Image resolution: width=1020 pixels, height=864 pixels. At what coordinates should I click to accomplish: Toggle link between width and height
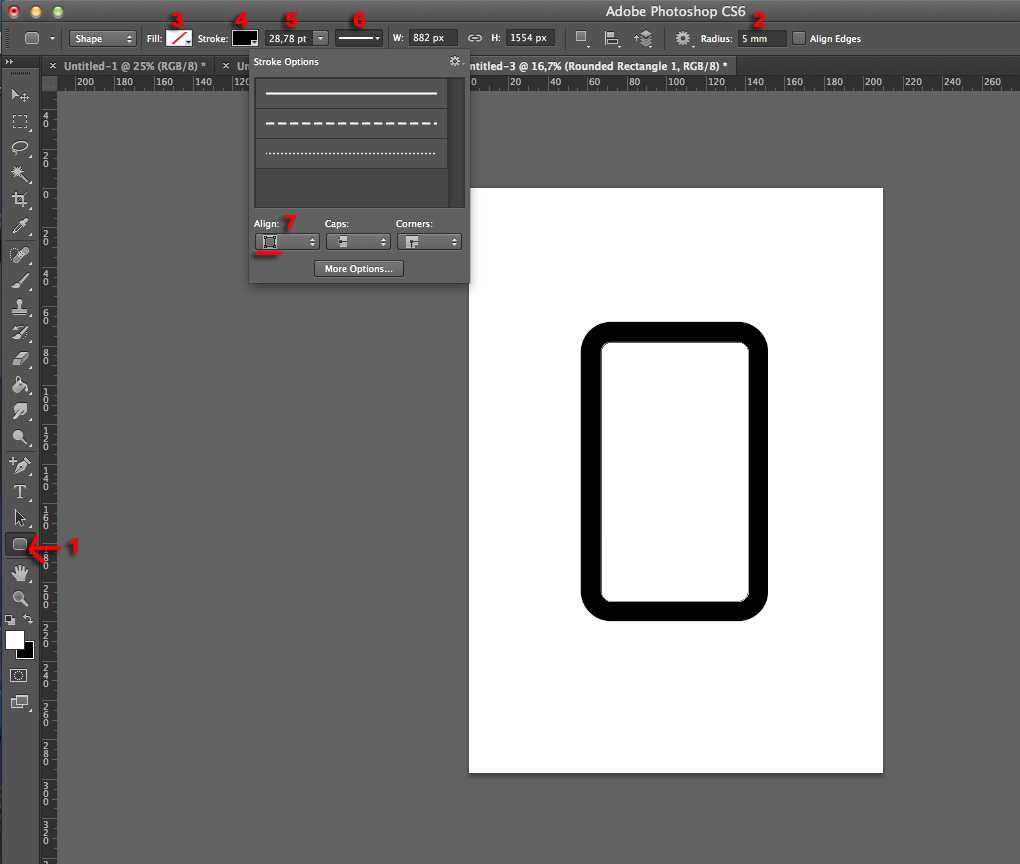475,38
